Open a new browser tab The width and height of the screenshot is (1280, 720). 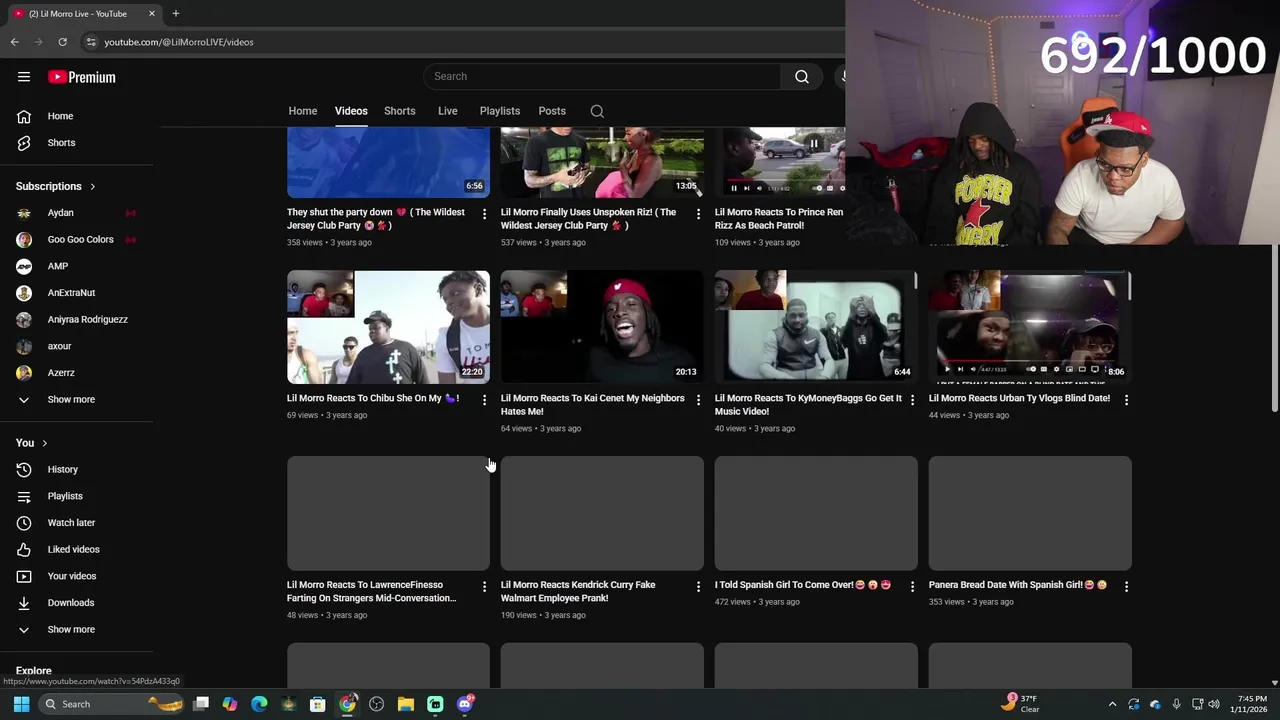(175, 14)
